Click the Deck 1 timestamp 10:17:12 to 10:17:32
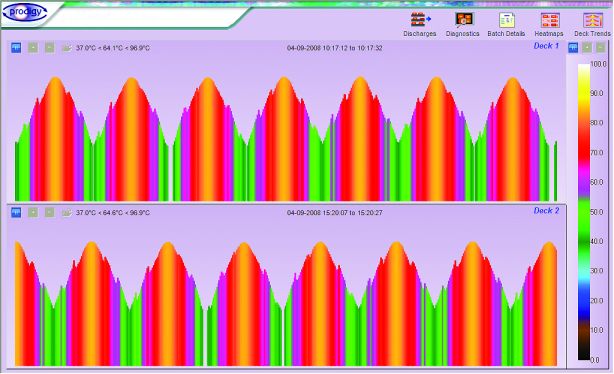614x374 pixels. click(x=335, y=48)
